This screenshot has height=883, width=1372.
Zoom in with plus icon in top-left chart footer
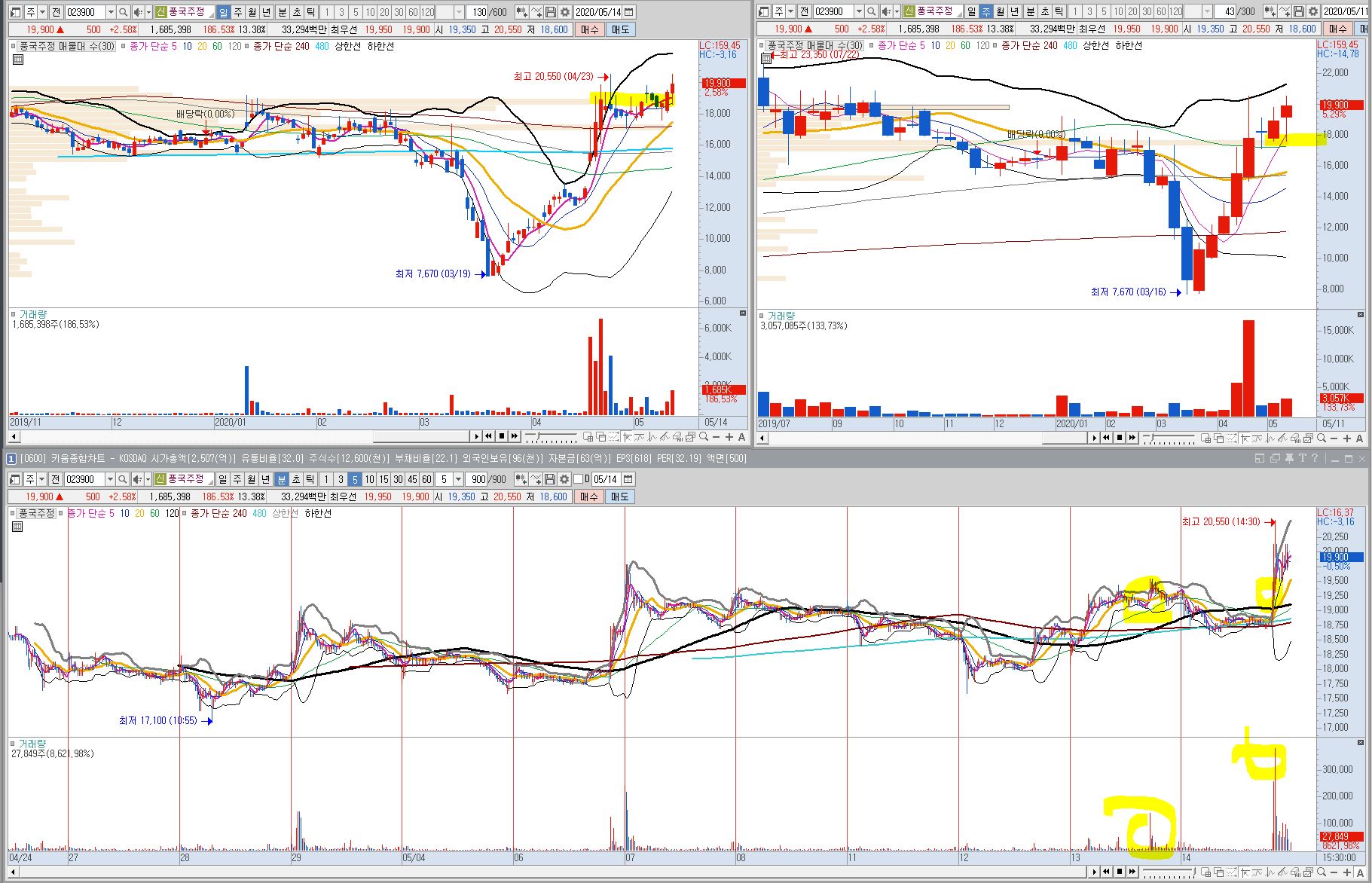729,436
